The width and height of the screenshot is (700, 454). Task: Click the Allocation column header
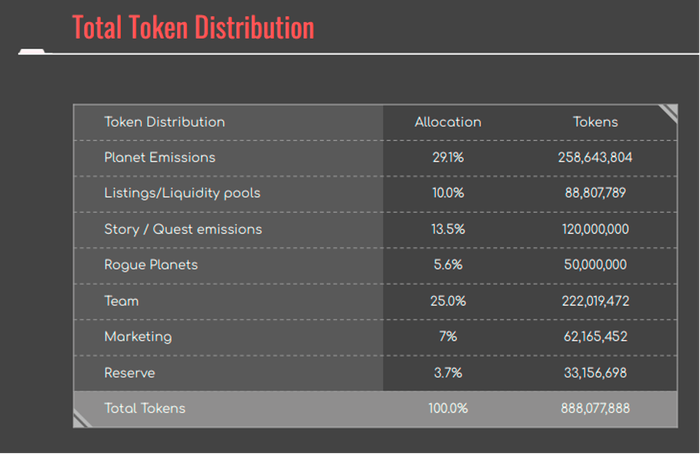click(x=448, y=122)
